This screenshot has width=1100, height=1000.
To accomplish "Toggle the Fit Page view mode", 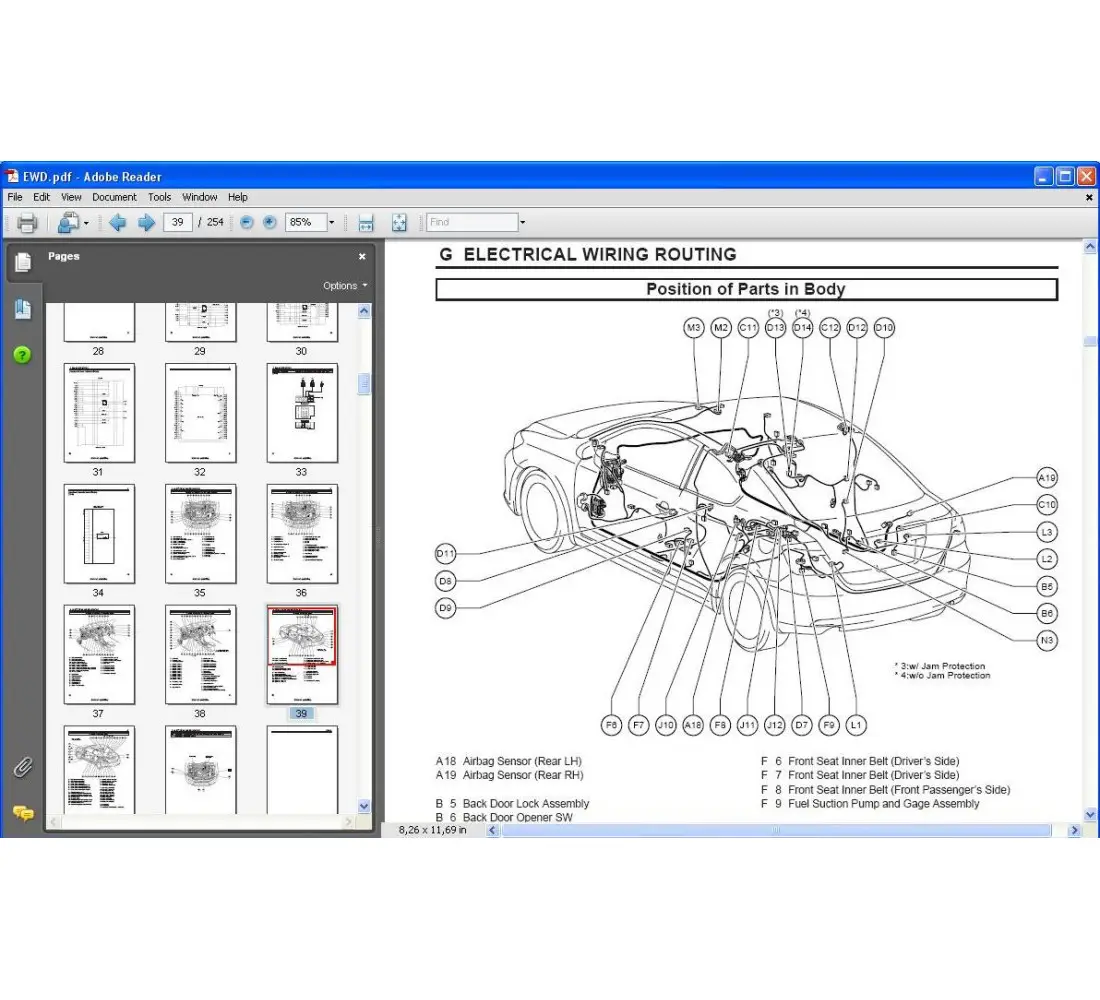I will click(x=399, y=222).
